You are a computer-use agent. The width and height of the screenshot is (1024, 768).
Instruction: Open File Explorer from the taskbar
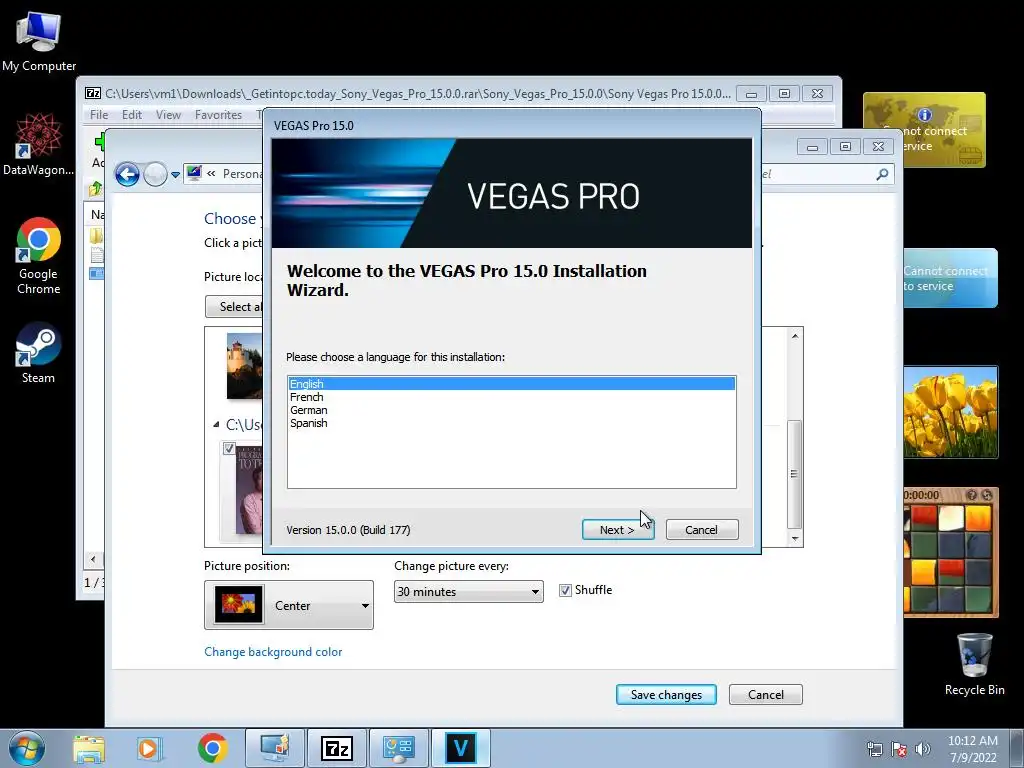(x=89, y=749)
